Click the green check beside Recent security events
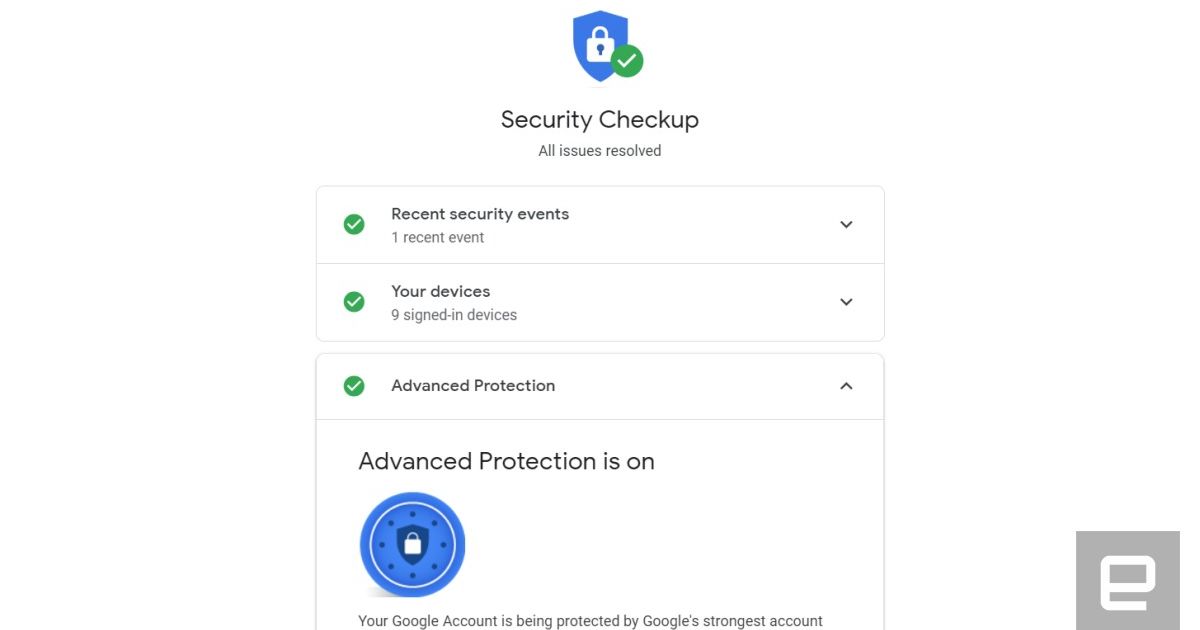Image resolution: width=1200 pixels, height=630 pixels. point(354,225)
